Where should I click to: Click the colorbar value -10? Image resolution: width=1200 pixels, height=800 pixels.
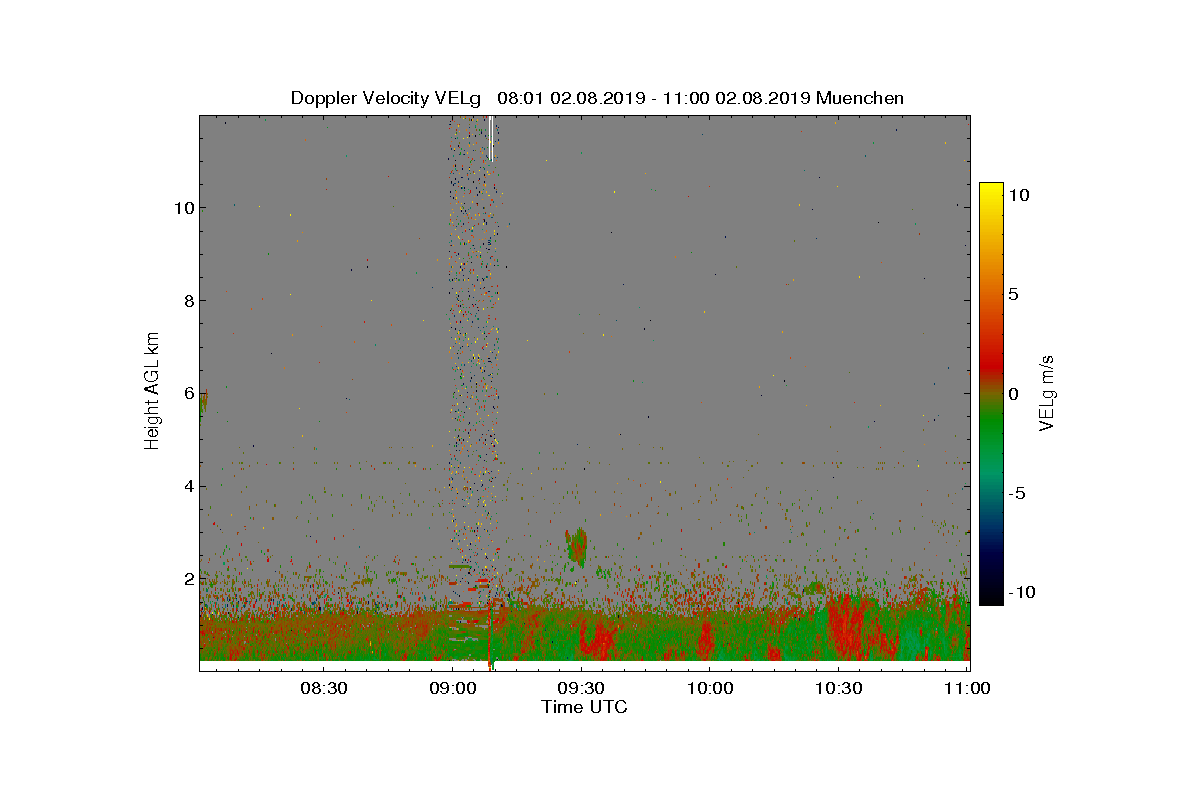click(x=1021, y=592)
